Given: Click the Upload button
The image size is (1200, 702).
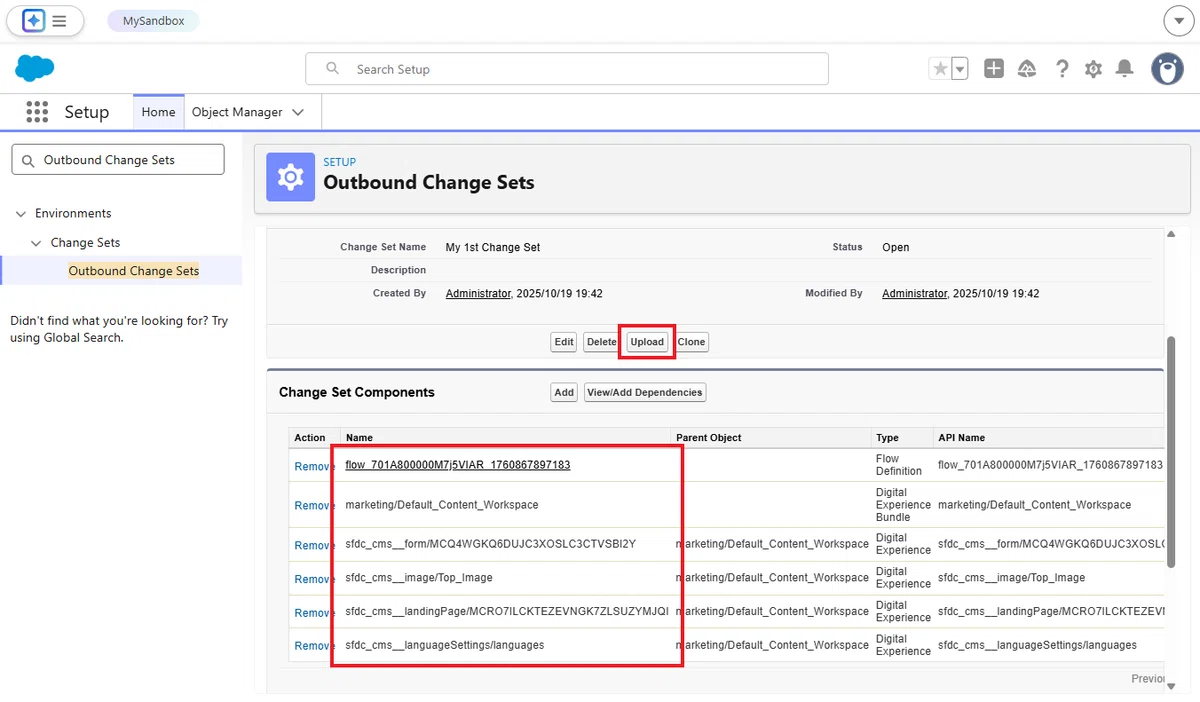Looking at the screenshot, I should [x=647, y=342].
